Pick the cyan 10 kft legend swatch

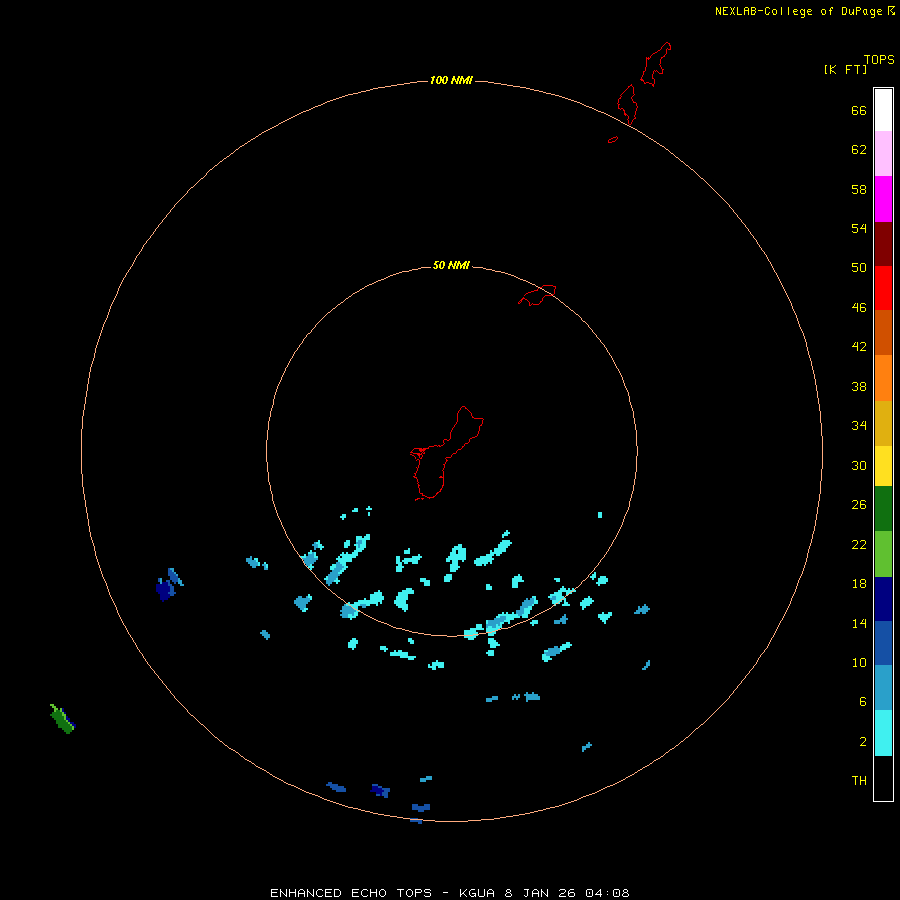coord(883,733)
